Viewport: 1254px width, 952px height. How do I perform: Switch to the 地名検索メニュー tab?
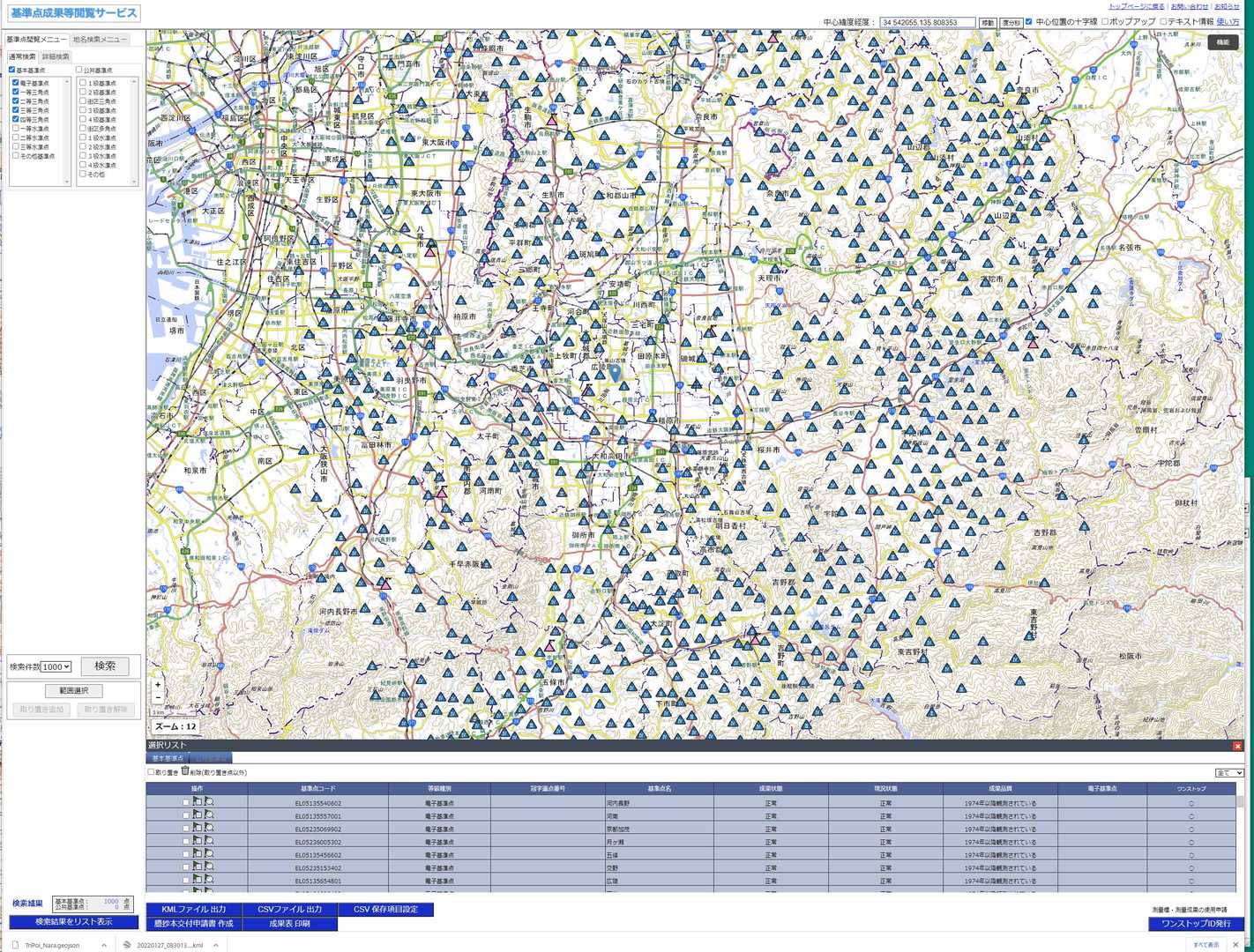point(100,40)
